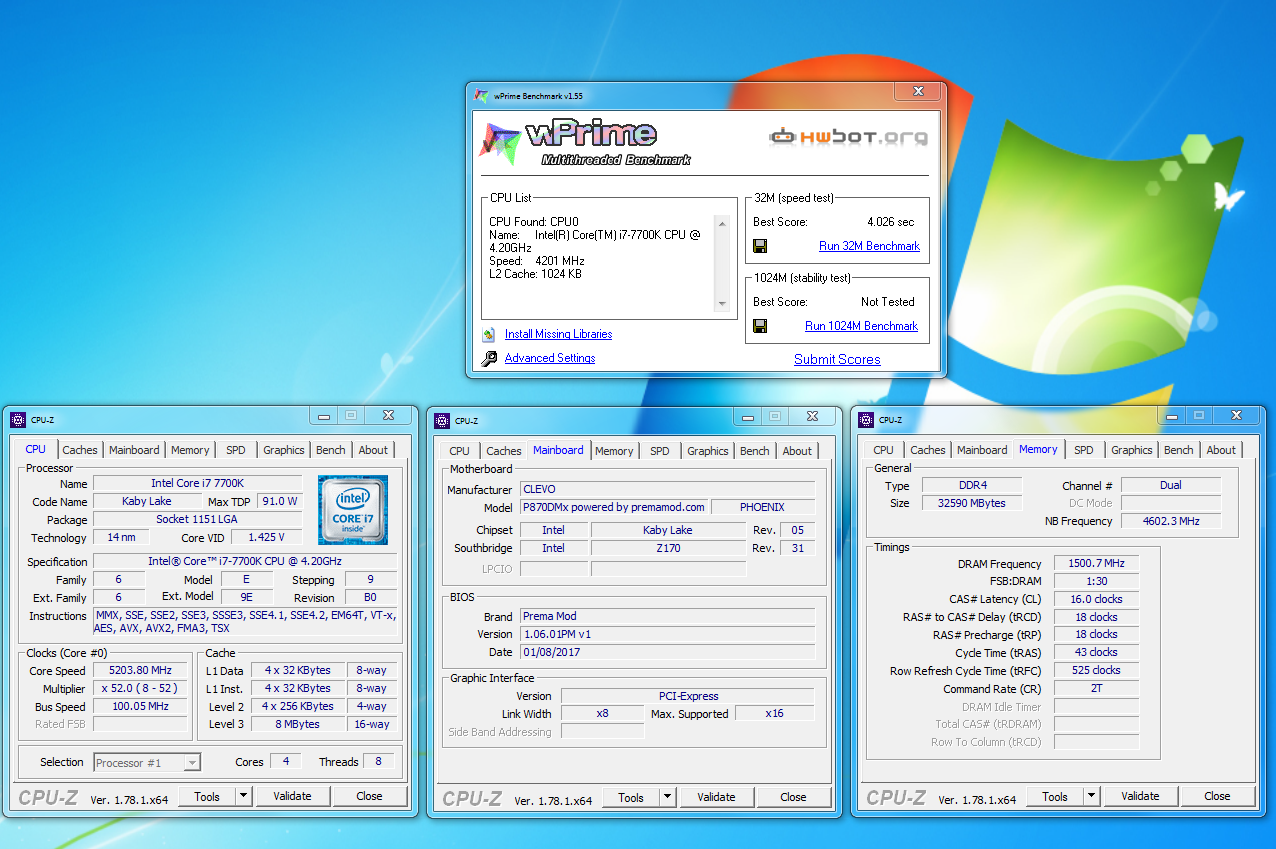Select the Core Speed value 5203.80 MHz
The width and height of the screenshot is (1276, 849).
(x=140, y=670)
